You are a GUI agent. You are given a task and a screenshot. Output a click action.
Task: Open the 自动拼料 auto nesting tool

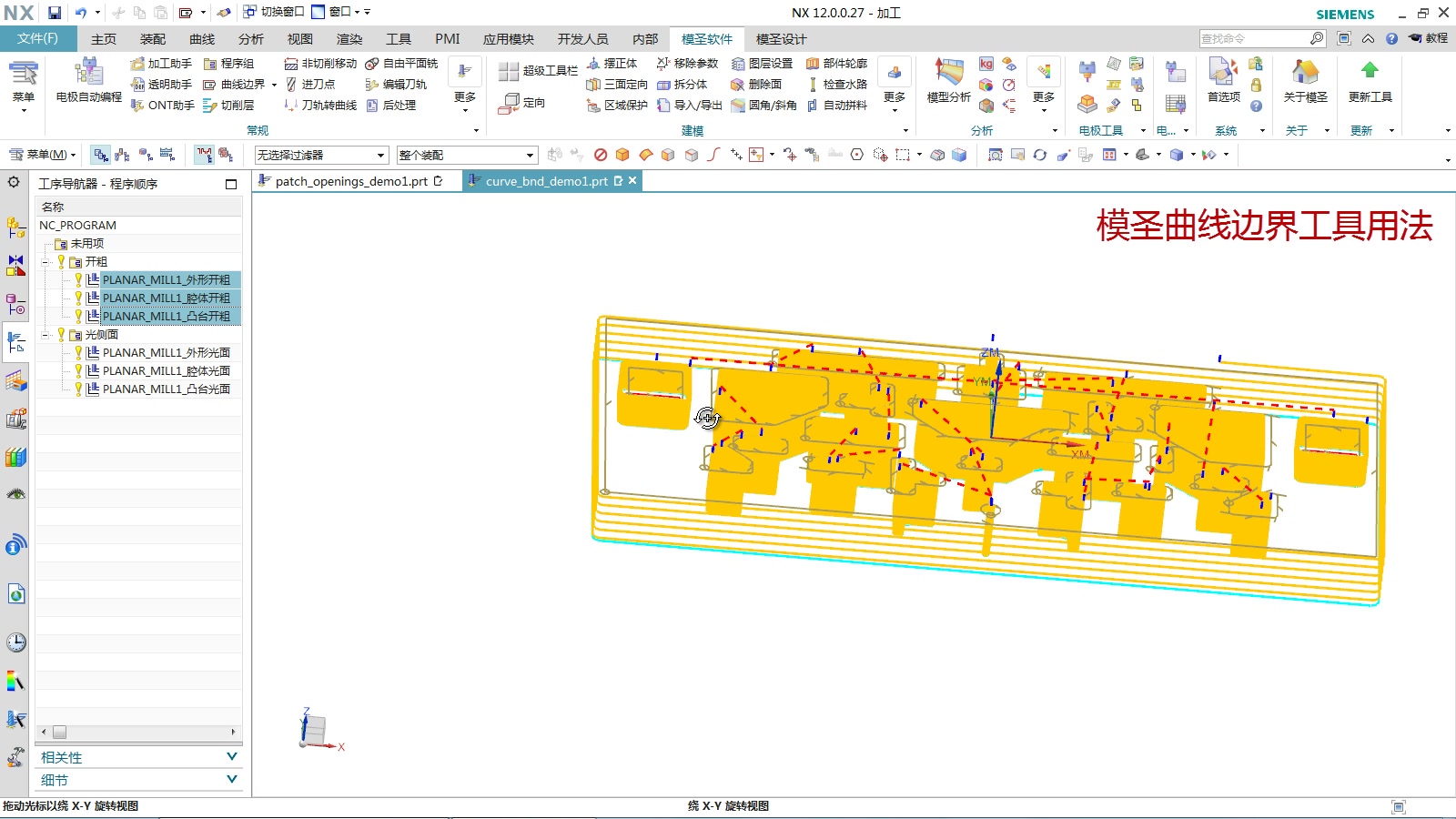tap(836, 106)
